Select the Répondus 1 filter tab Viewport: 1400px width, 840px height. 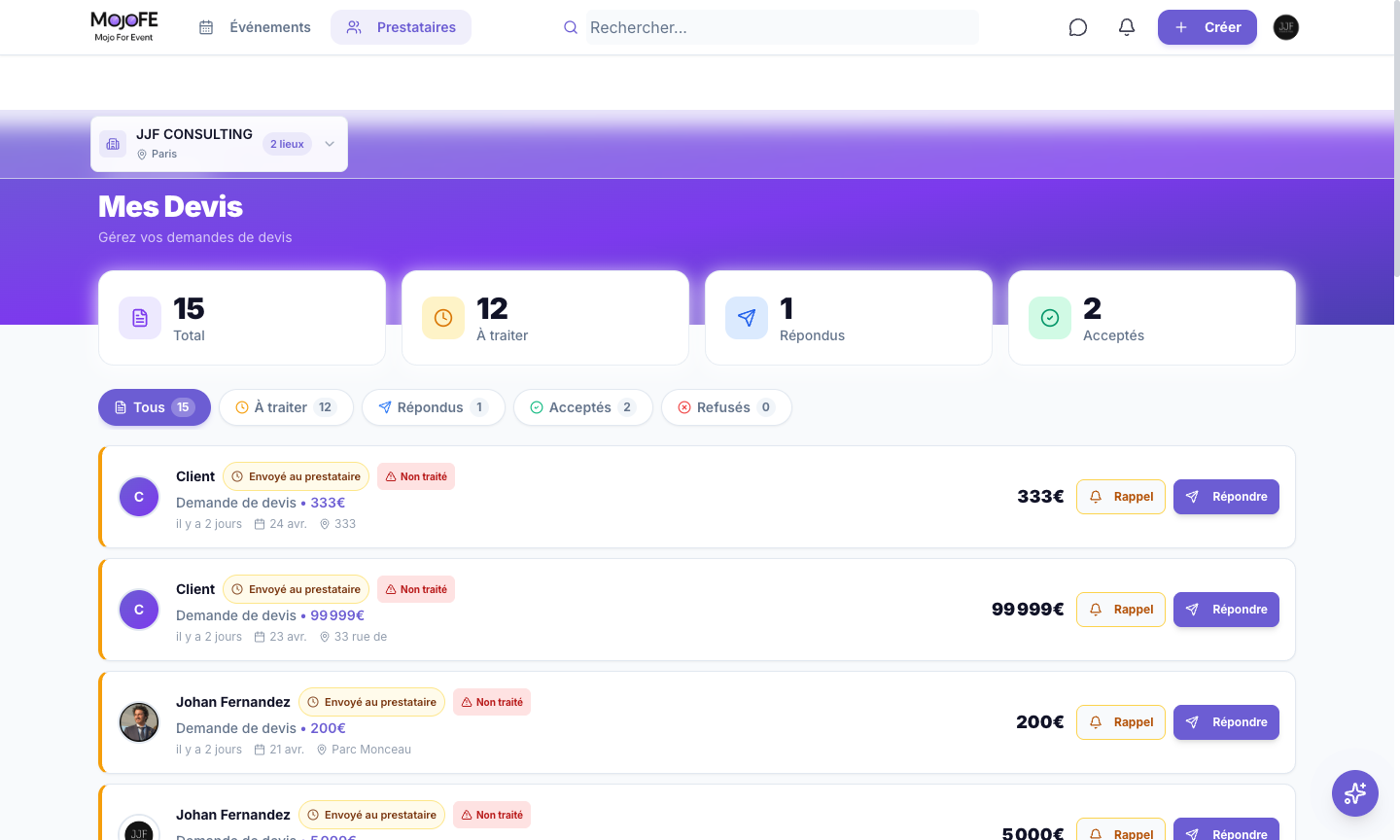click(x=434, y=407)
